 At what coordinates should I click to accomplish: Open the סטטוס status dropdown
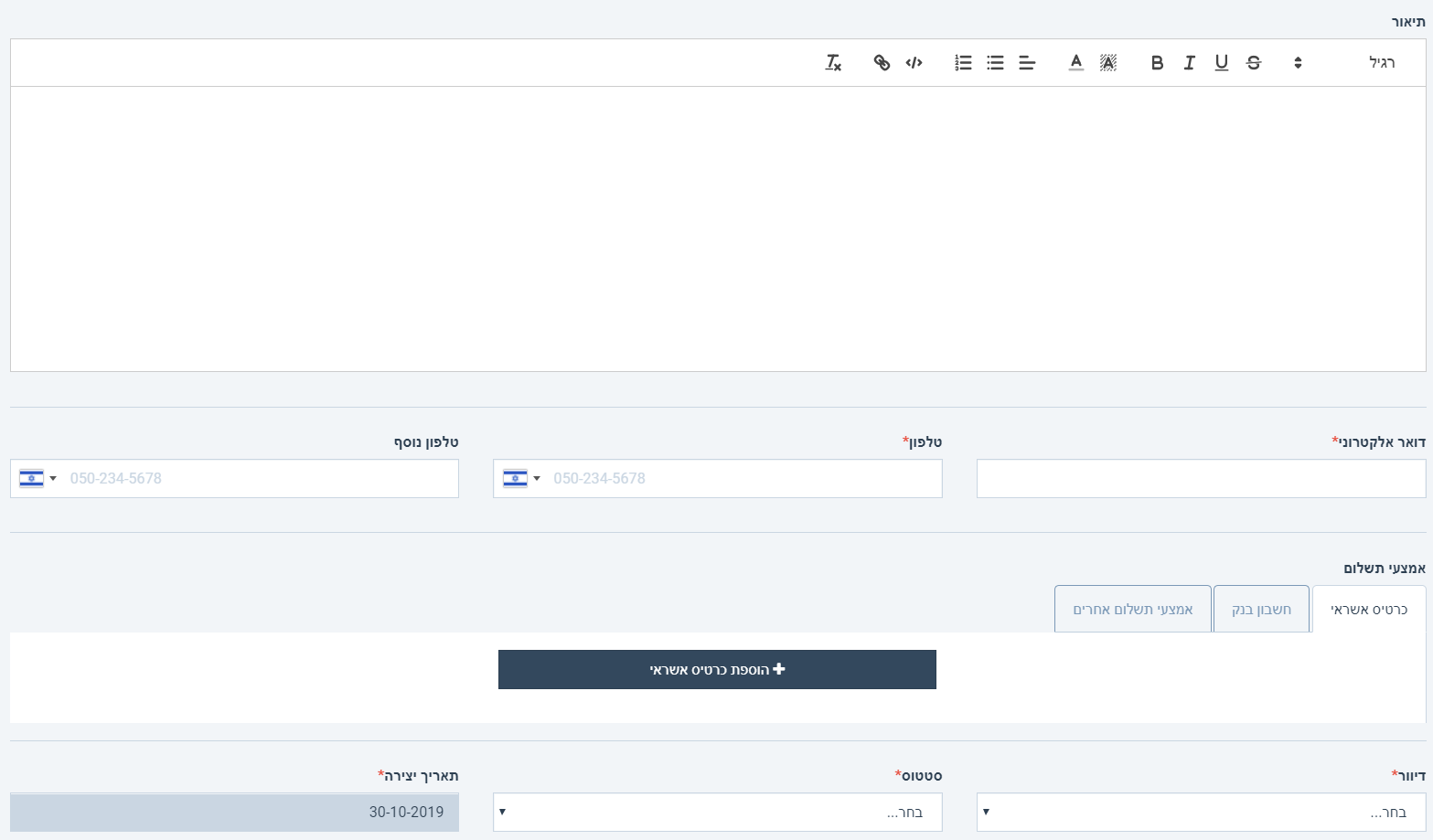[x=718, y=813]
